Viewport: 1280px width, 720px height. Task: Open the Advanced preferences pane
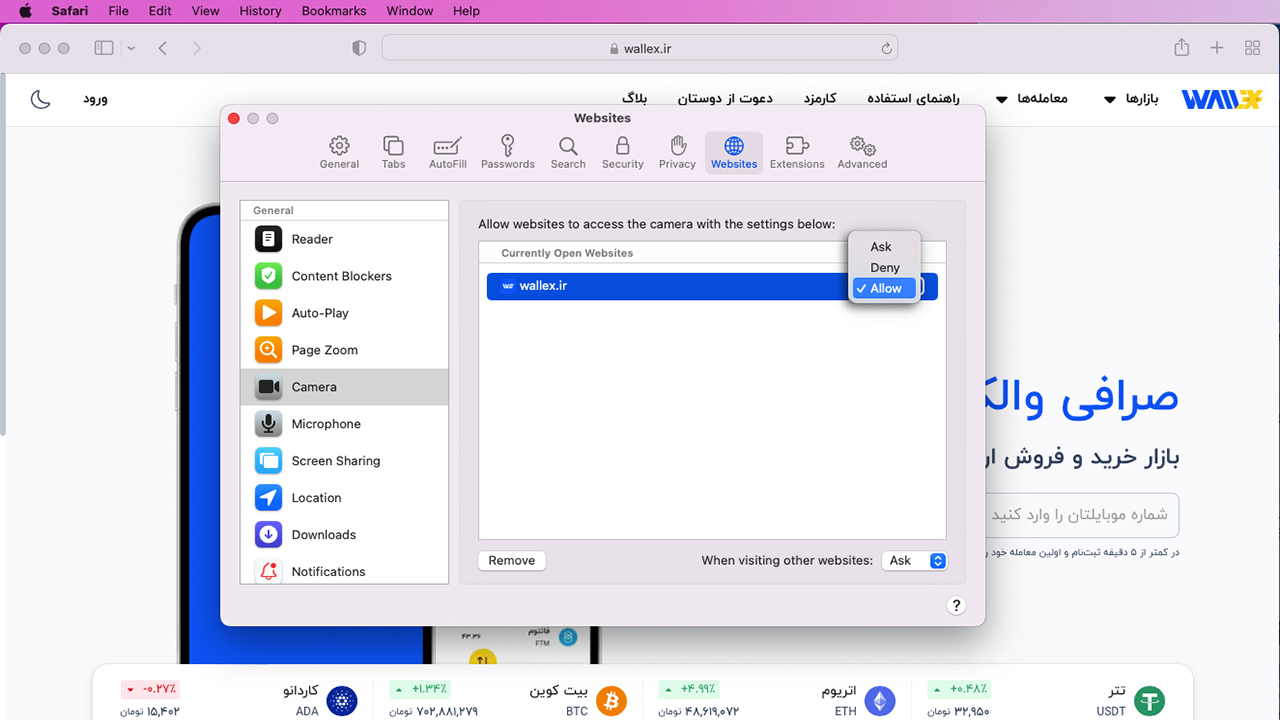[862, 152]
